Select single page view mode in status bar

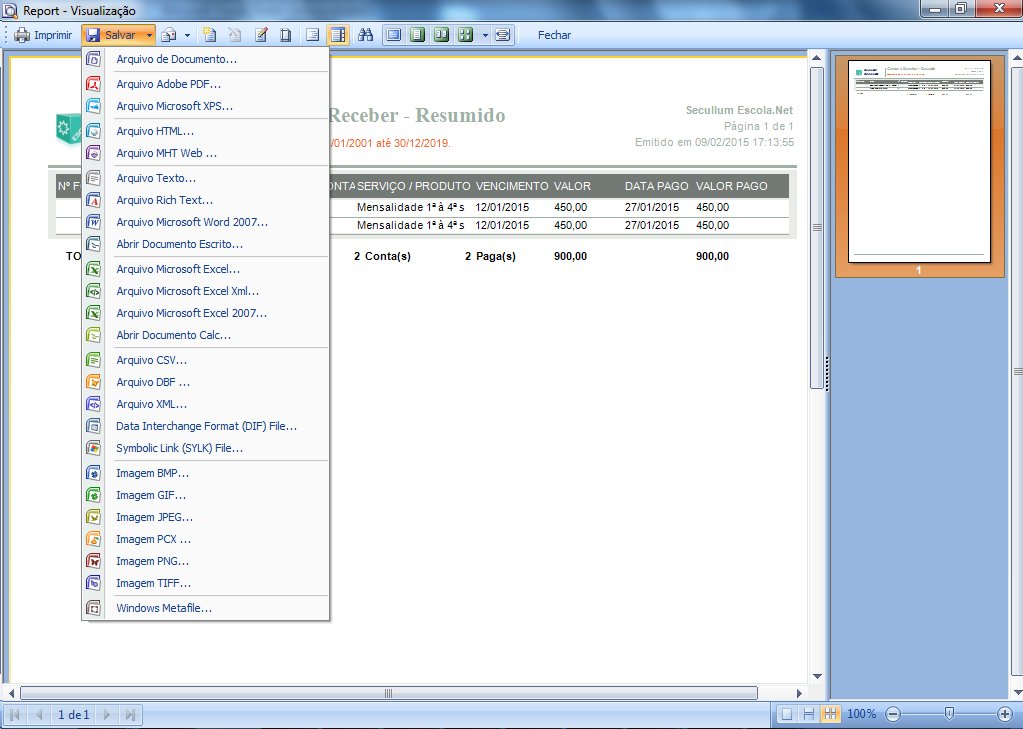(x=787, y=714)
